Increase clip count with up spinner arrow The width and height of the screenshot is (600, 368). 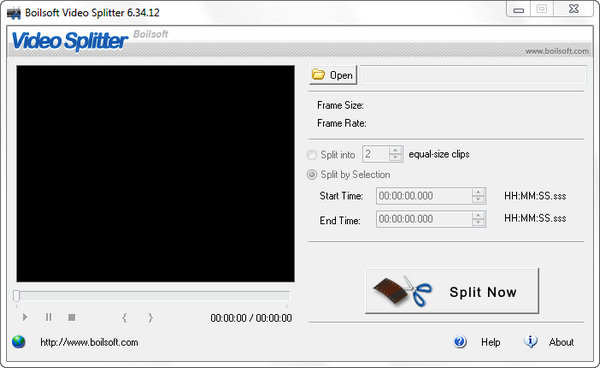coord(395,150)
